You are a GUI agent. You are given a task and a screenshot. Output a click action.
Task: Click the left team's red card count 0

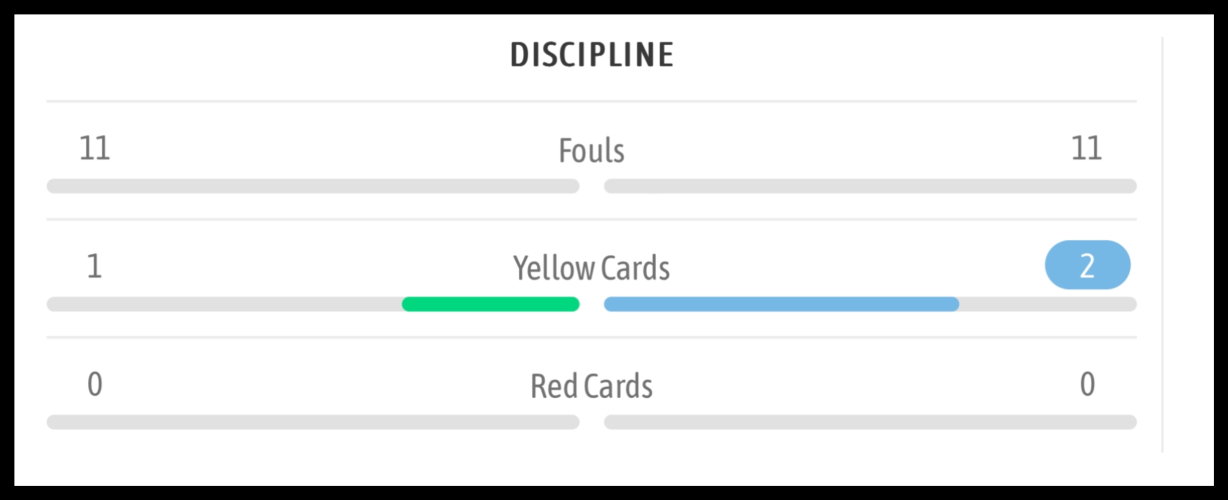[94, 385]
